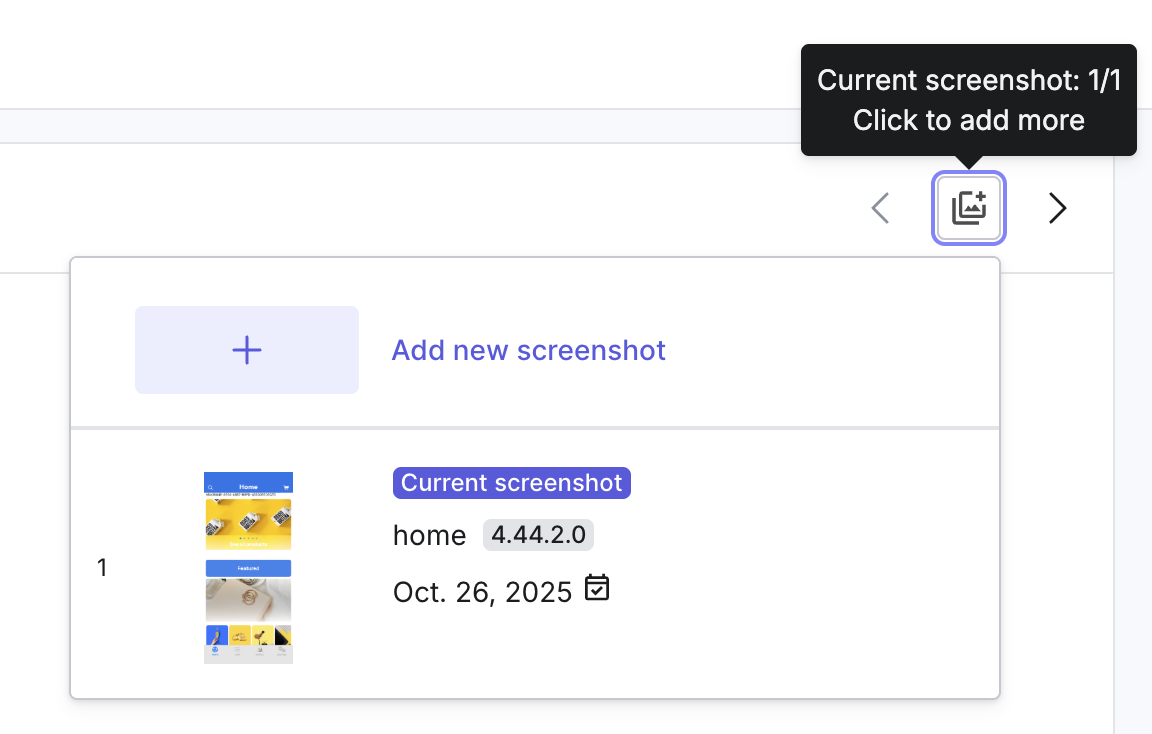1152x734 pixels.
Task: Click the cart icon in thumbnail header
Action: click(285, 487)
